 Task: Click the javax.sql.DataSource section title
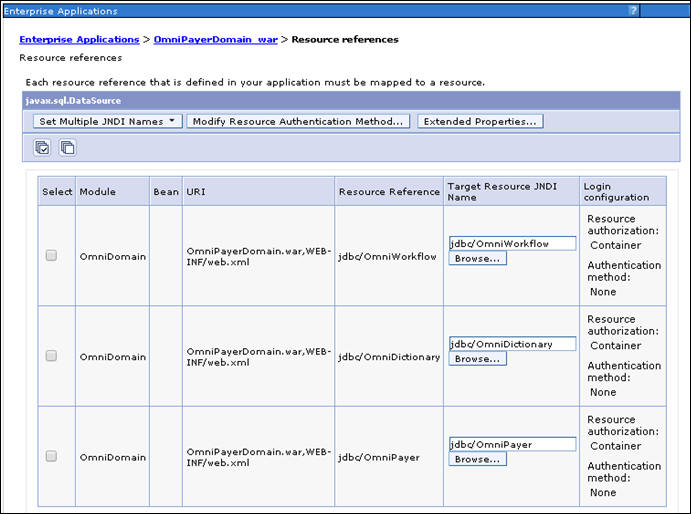(73, 101)
